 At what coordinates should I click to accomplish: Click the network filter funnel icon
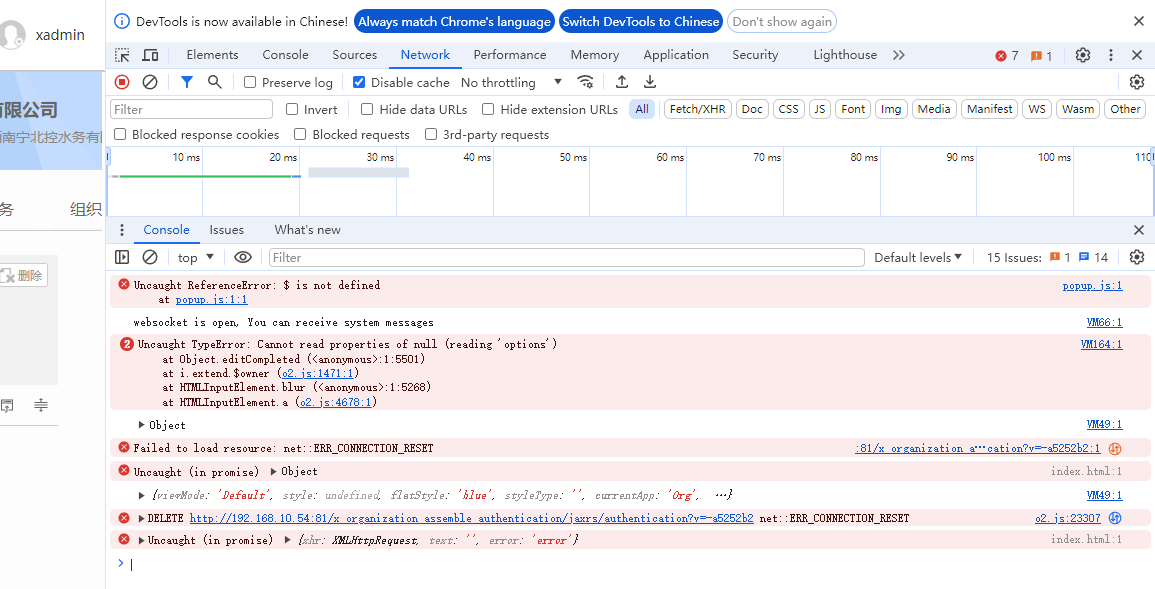(187, 82)
